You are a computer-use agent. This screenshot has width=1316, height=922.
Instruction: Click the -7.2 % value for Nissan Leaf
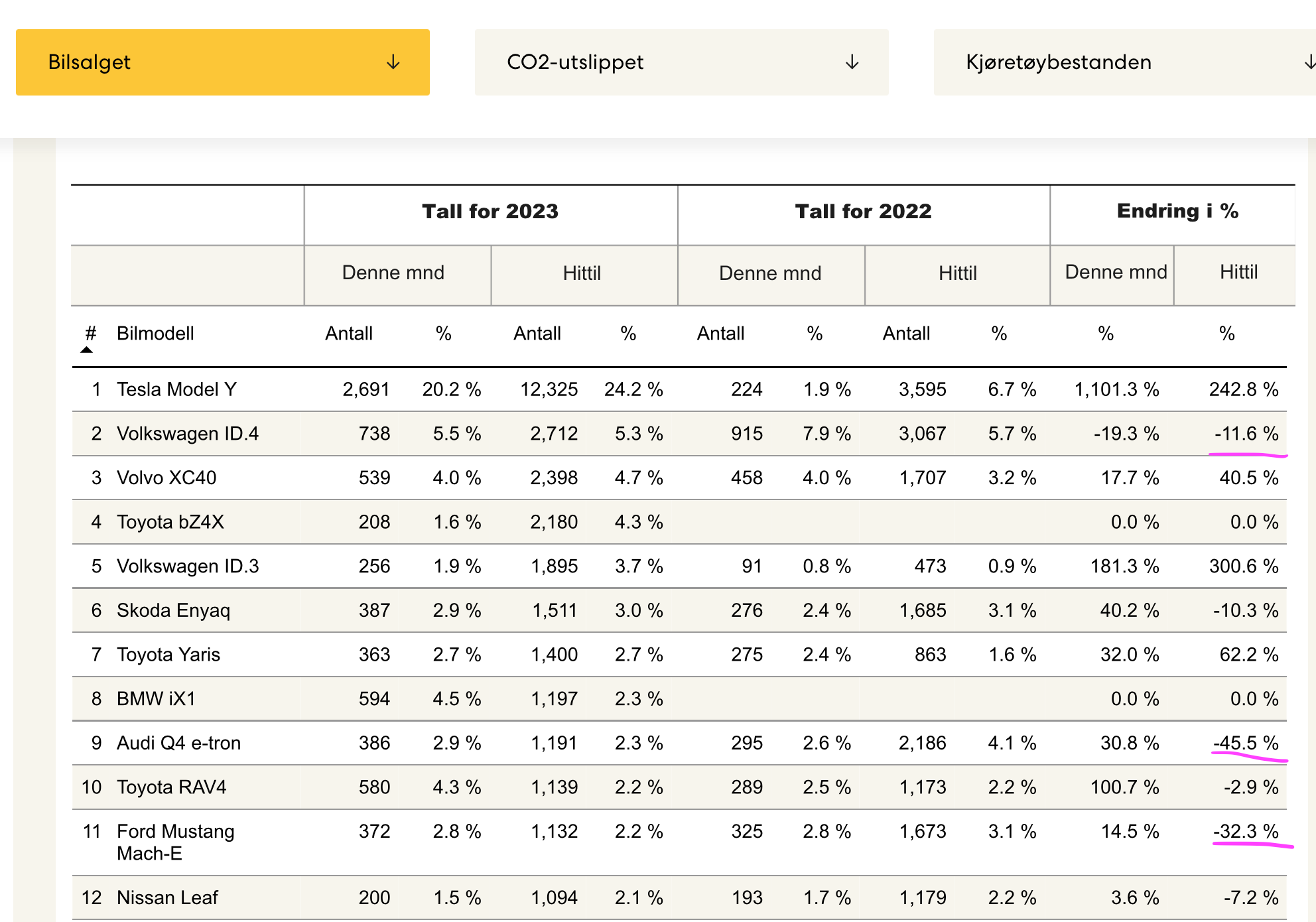[1251, 897]
